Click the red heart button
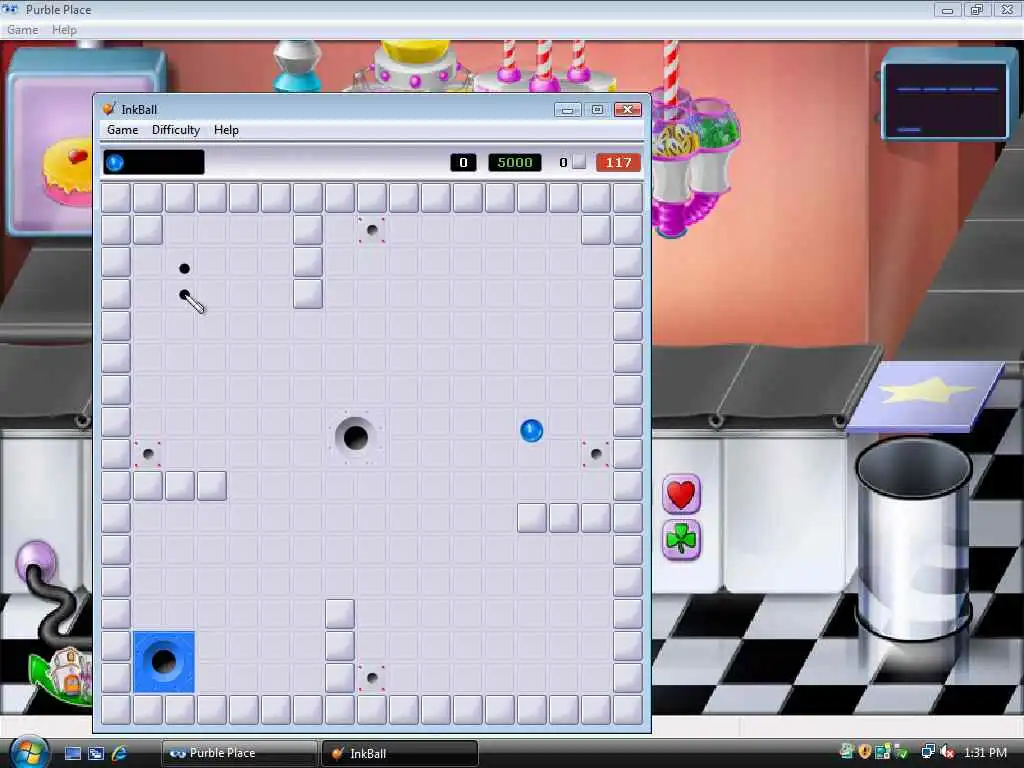1024x768 pixels. point(681,494)
